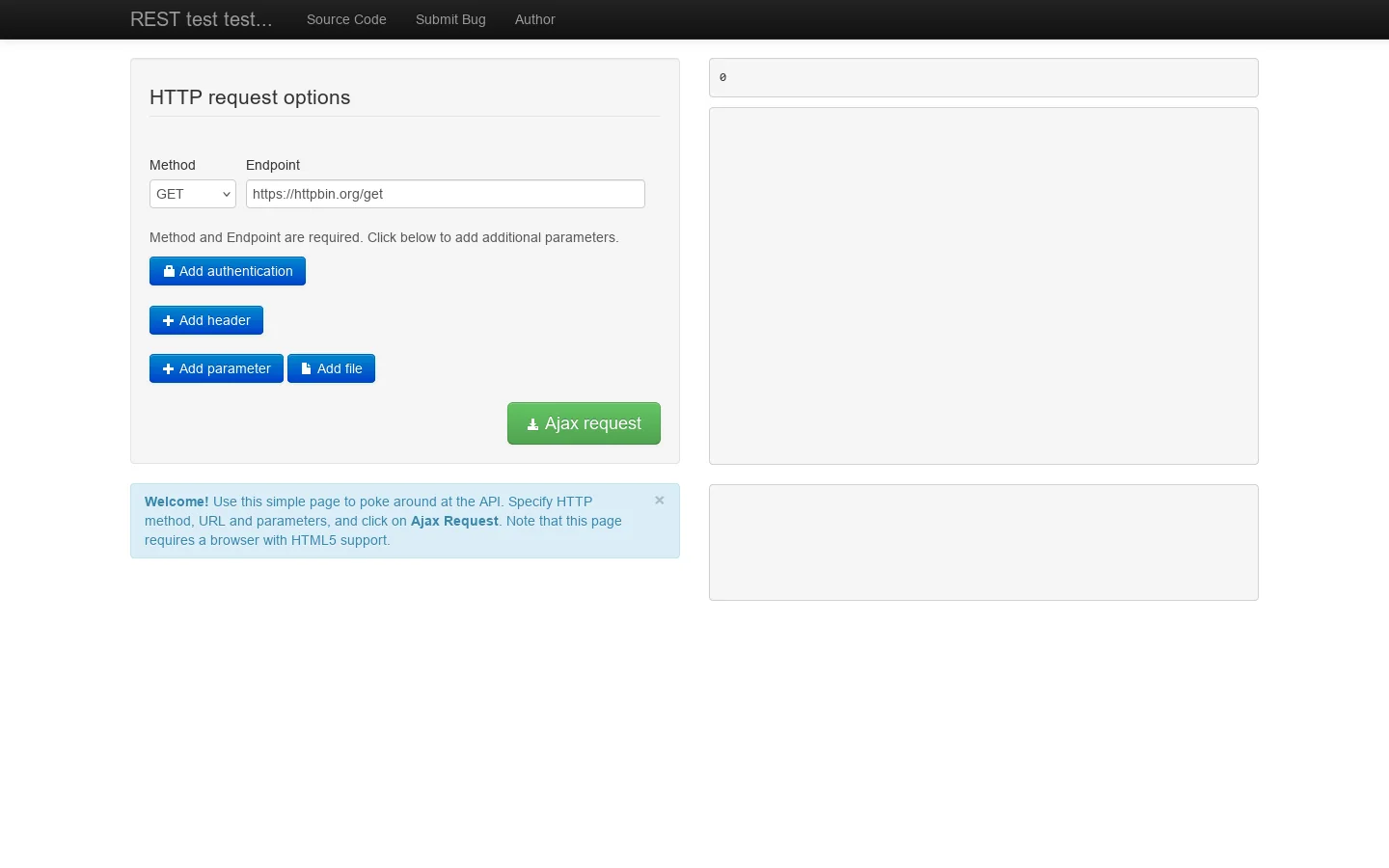Click the Add header button
Viewport: 1389px width, 868px height.
[206, 320]
